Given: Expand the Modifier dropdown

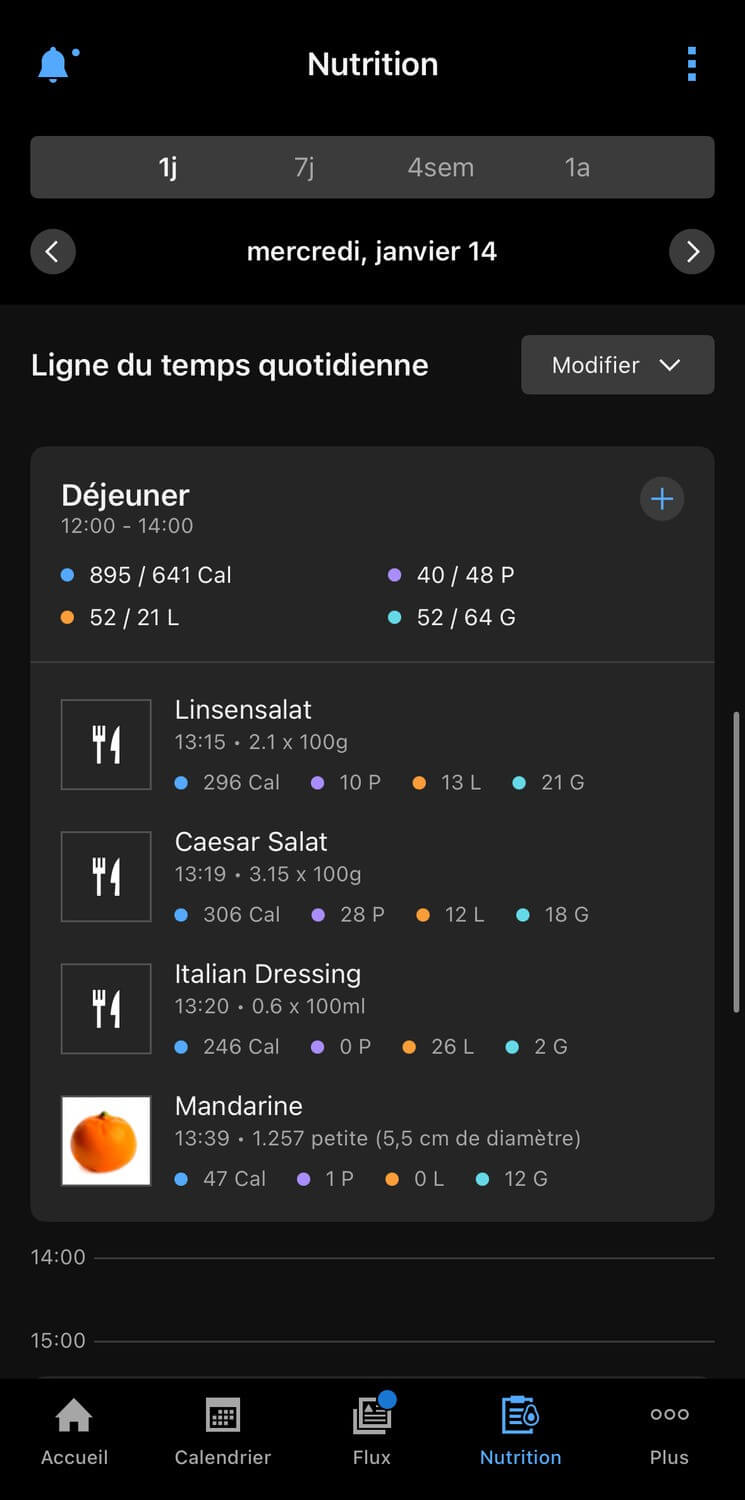Looking at the screenshot, I should [x=617, y=365].
